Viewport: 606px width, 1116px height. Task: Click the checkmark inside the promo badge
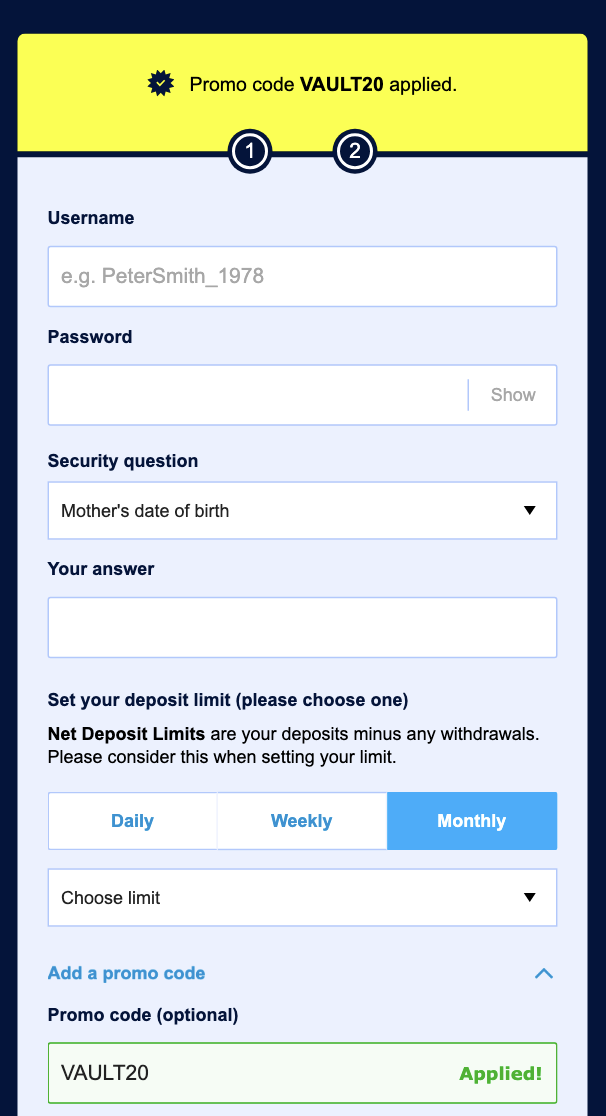point(160,84)
